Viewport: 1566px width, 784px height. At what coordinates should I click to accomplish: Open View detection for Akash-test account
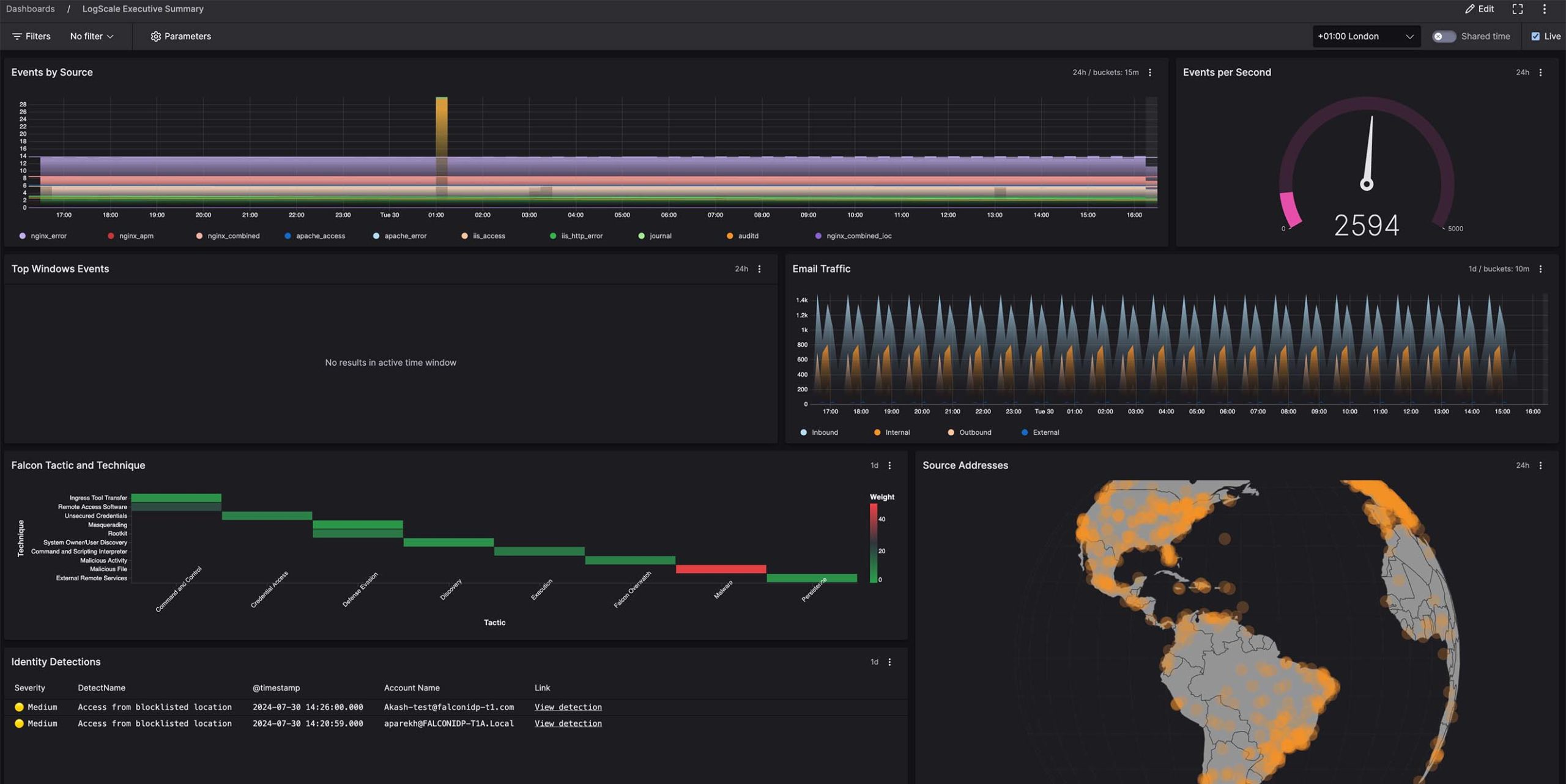[x=568, y=707]
